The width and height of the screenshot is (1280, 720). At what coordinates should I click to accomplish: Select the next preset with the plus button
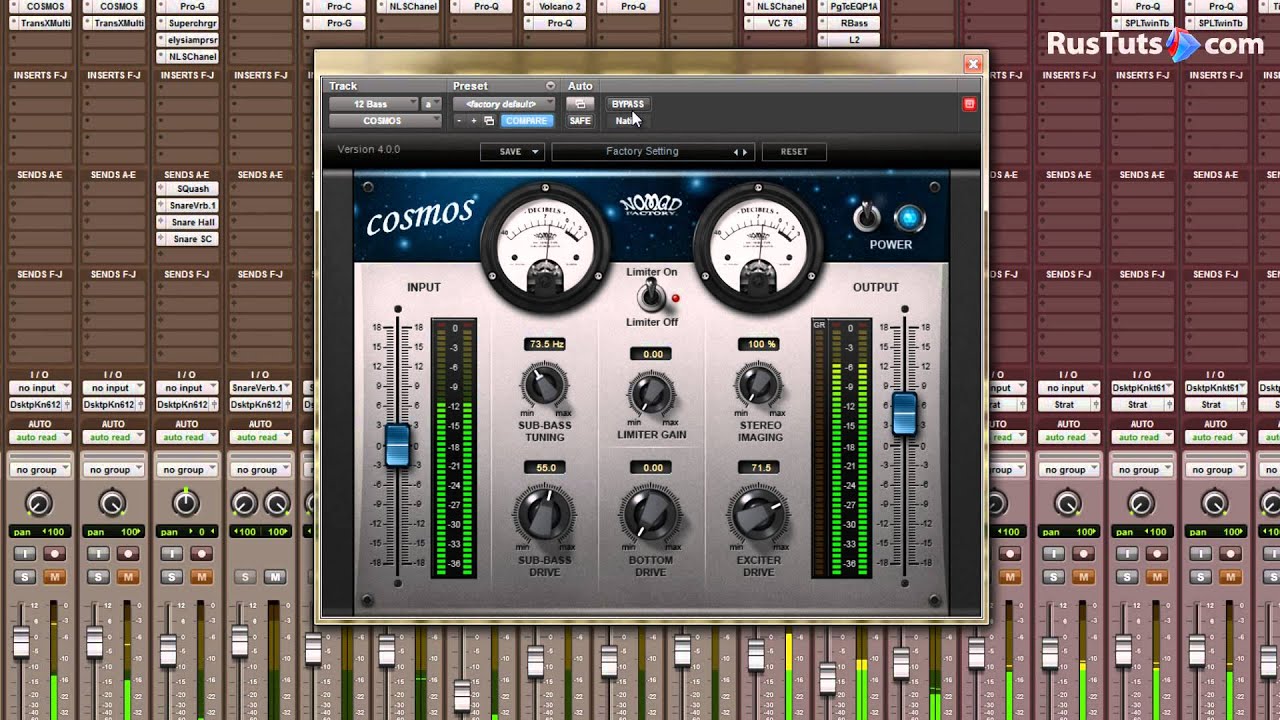(x=474, y=121)
